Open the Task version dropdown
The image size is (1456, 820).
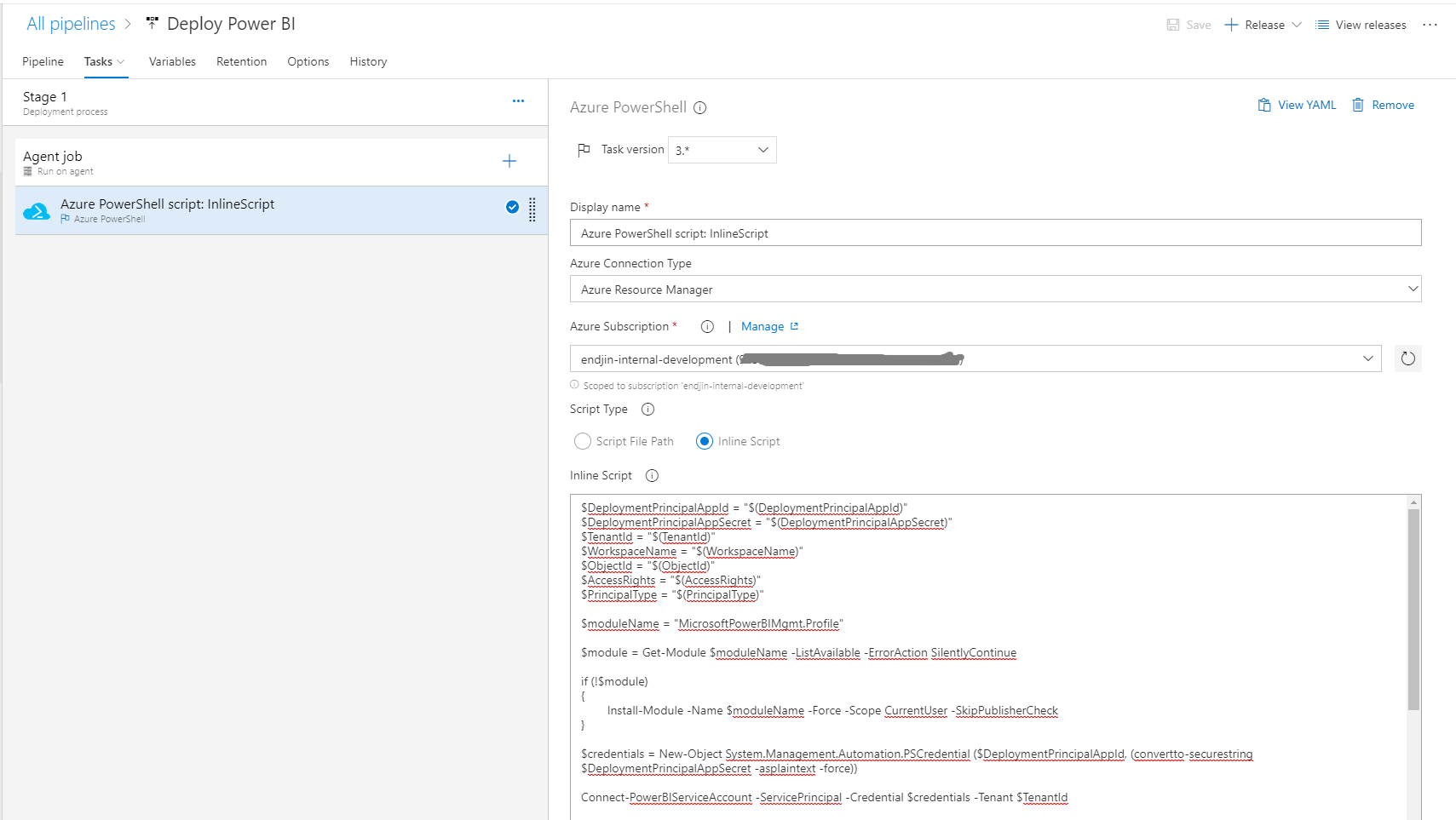722,150
